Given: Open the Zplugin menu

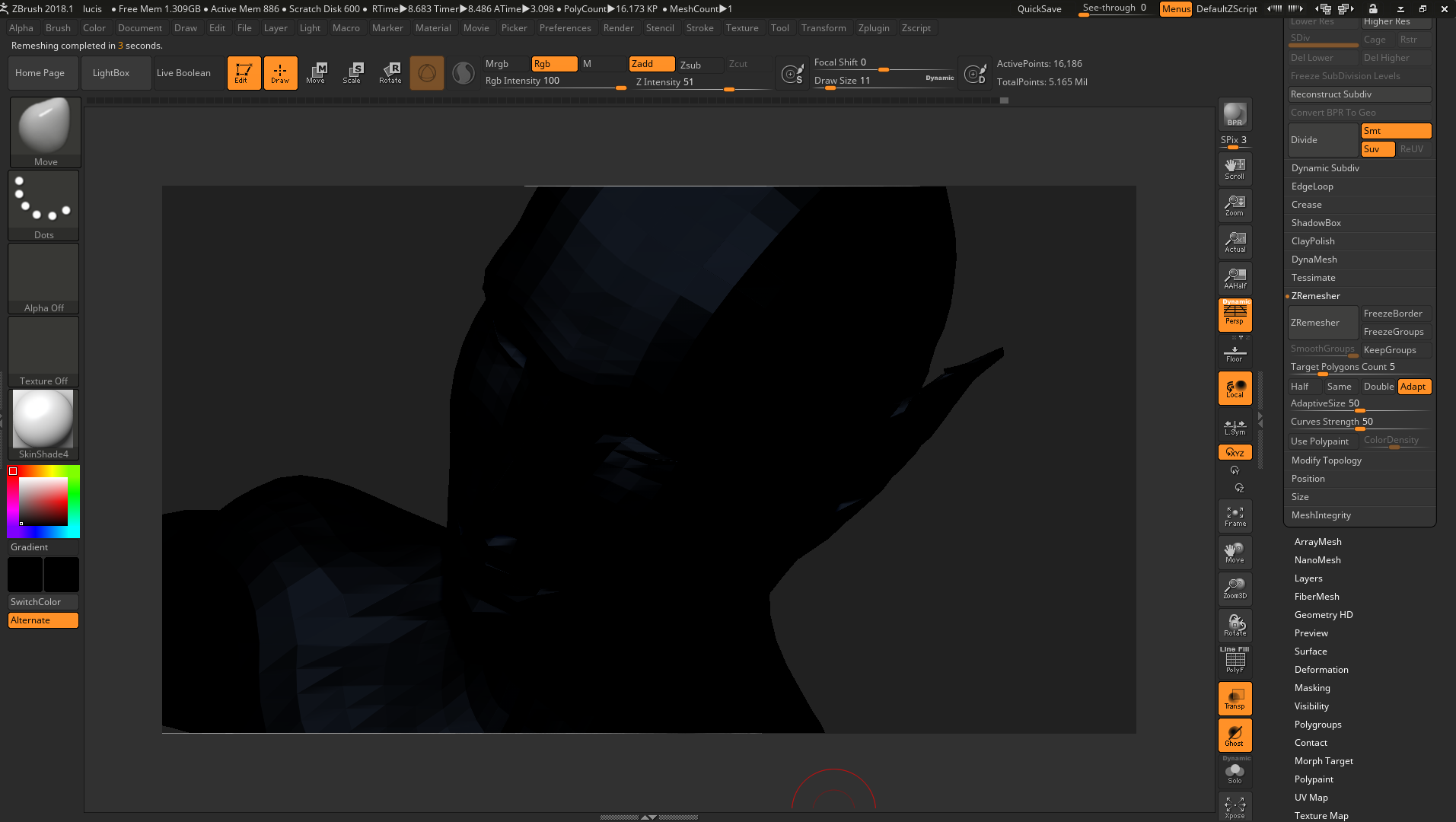Looking at the screenshot, I should tap(874, 28).
